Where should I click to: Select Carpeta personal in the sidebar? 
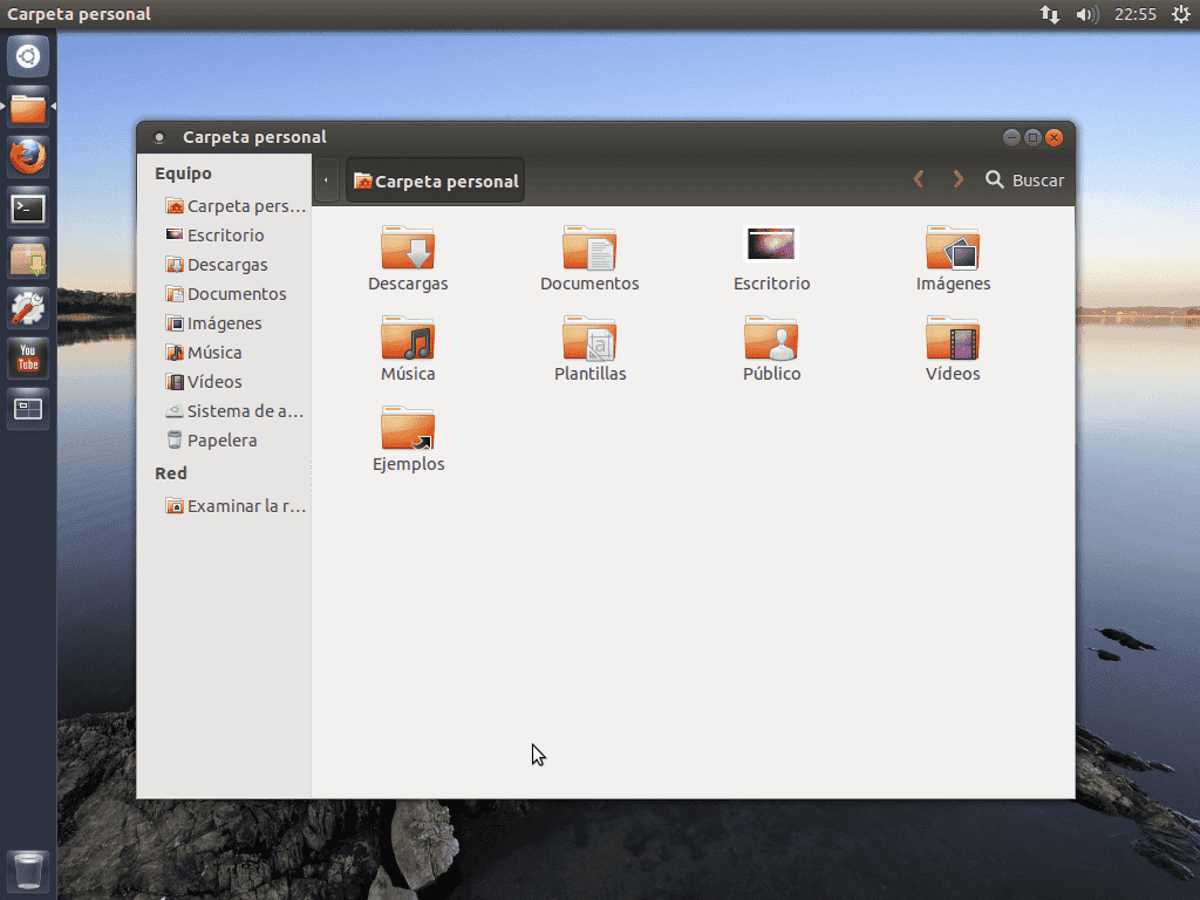tap(236, 206)
